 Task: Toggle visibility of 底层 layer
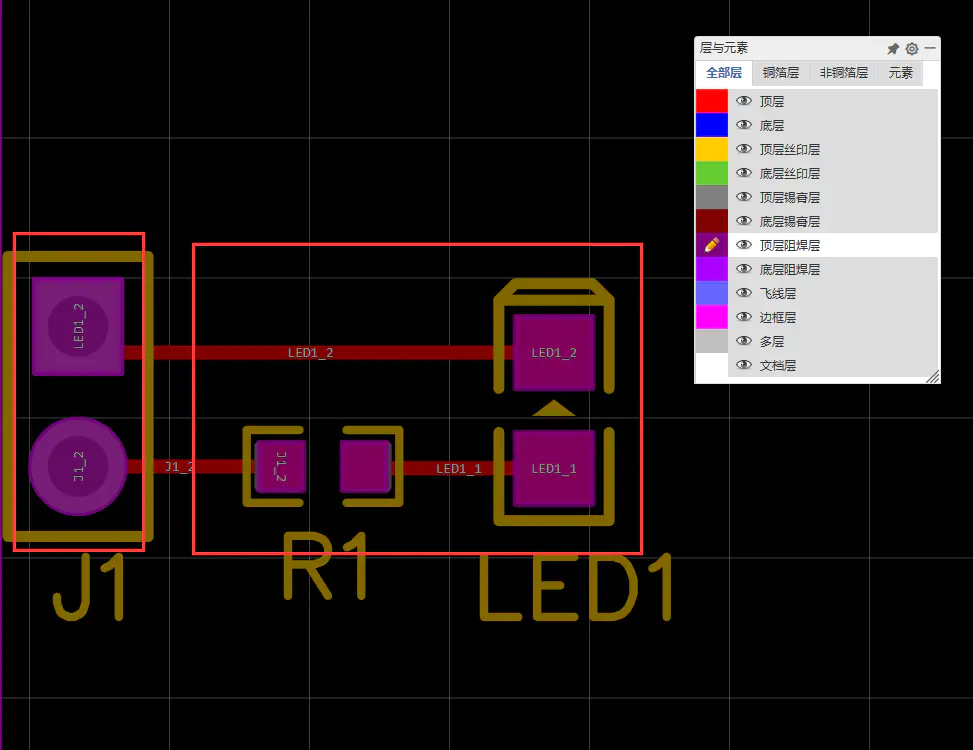coord(743,125)
